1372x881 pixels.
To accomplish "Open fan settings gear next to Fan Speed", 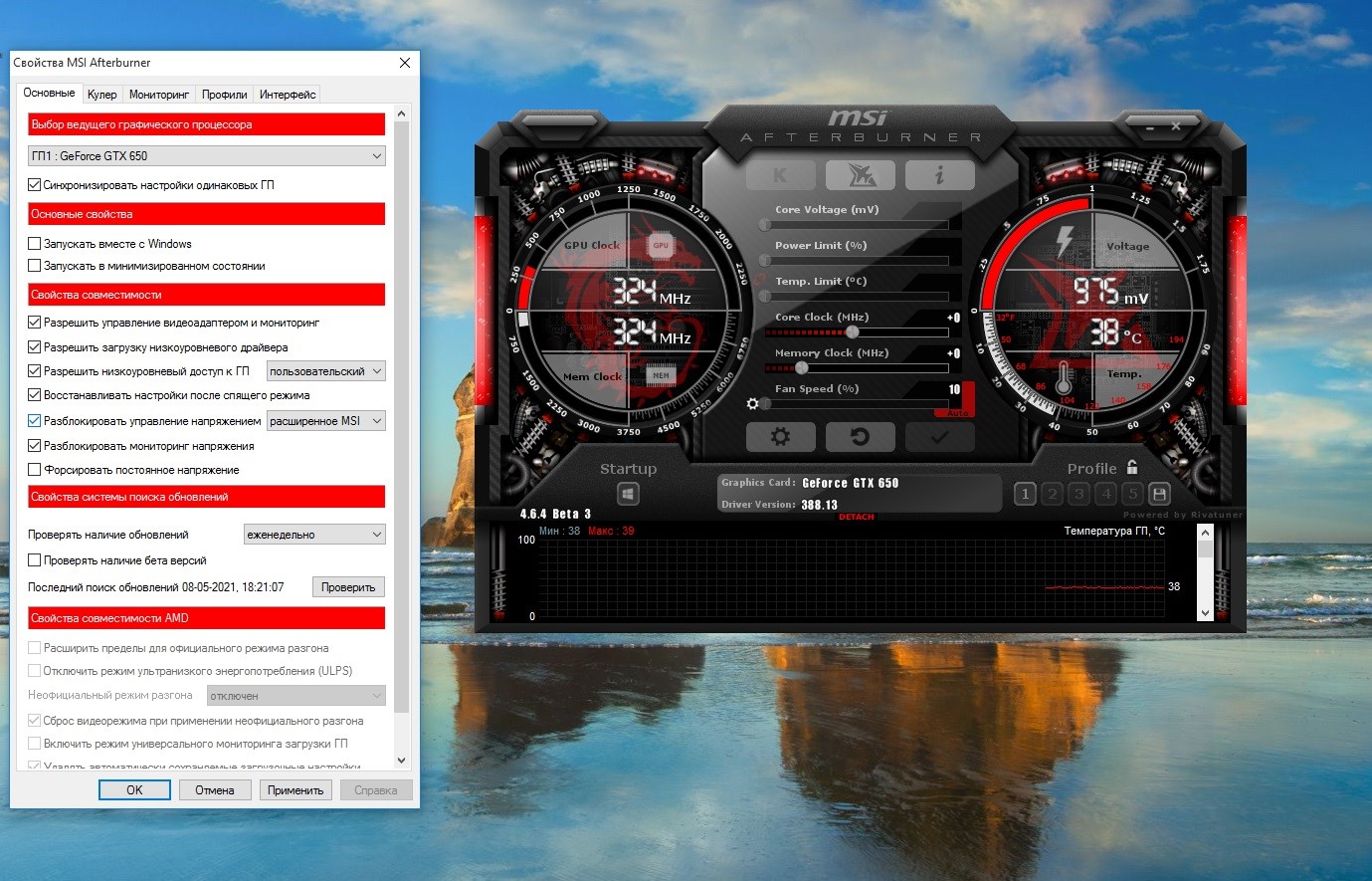I will point(753,403).
